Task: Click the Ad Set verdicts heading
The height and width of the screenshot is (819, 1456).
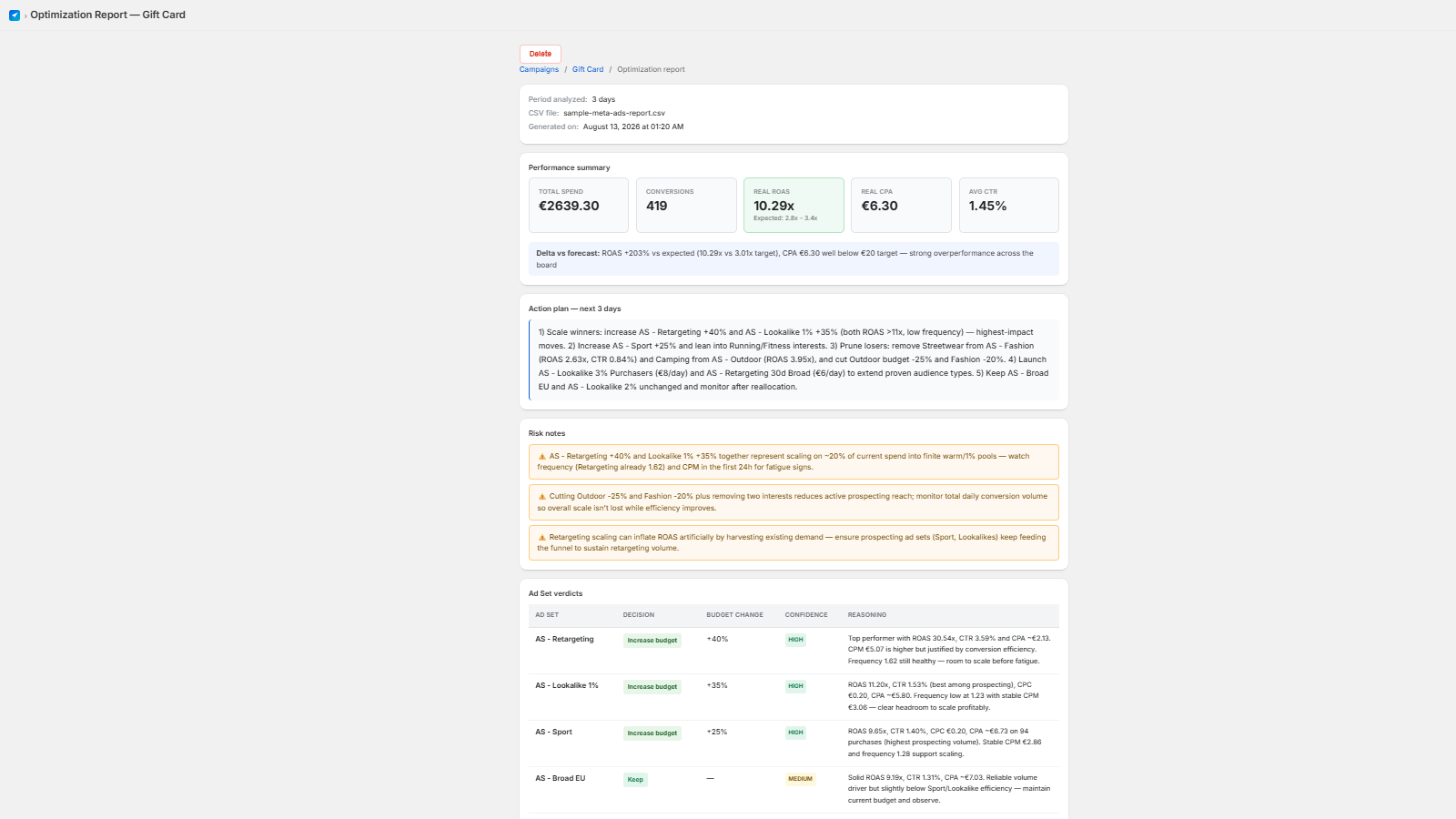Action: (x=556, y=593)
